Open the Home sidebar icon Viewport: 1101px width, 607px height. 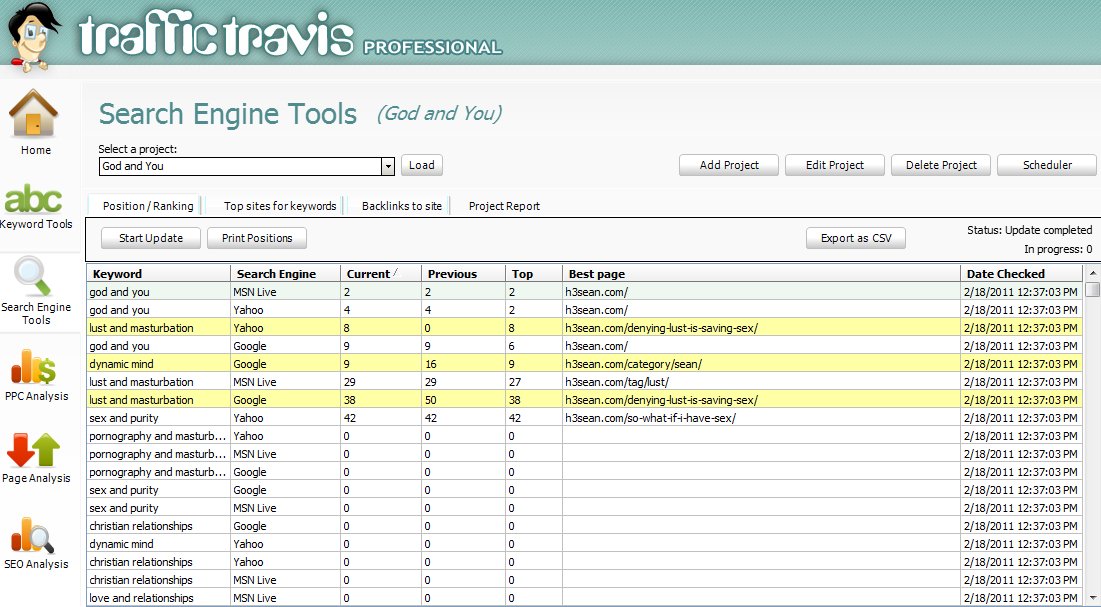pos(36,115)
